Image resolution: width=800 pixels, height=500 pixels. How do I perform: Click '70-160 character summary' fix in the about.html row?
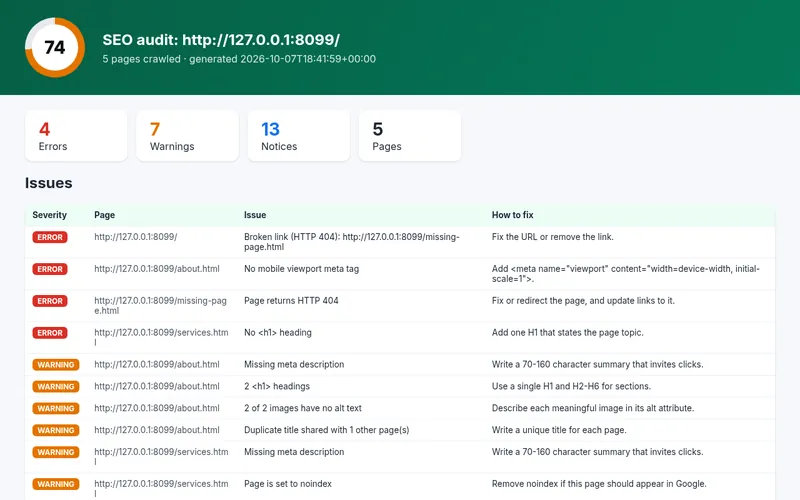597,364
